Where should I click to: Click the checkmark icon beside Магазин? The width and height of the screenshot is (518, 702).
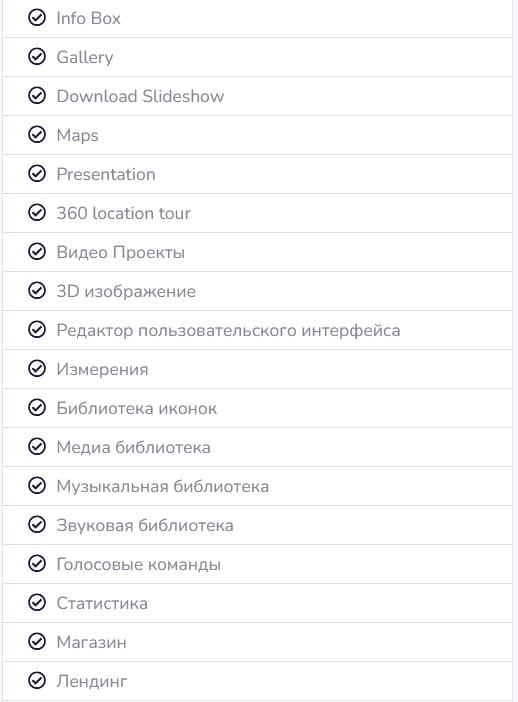pos(37,642)
